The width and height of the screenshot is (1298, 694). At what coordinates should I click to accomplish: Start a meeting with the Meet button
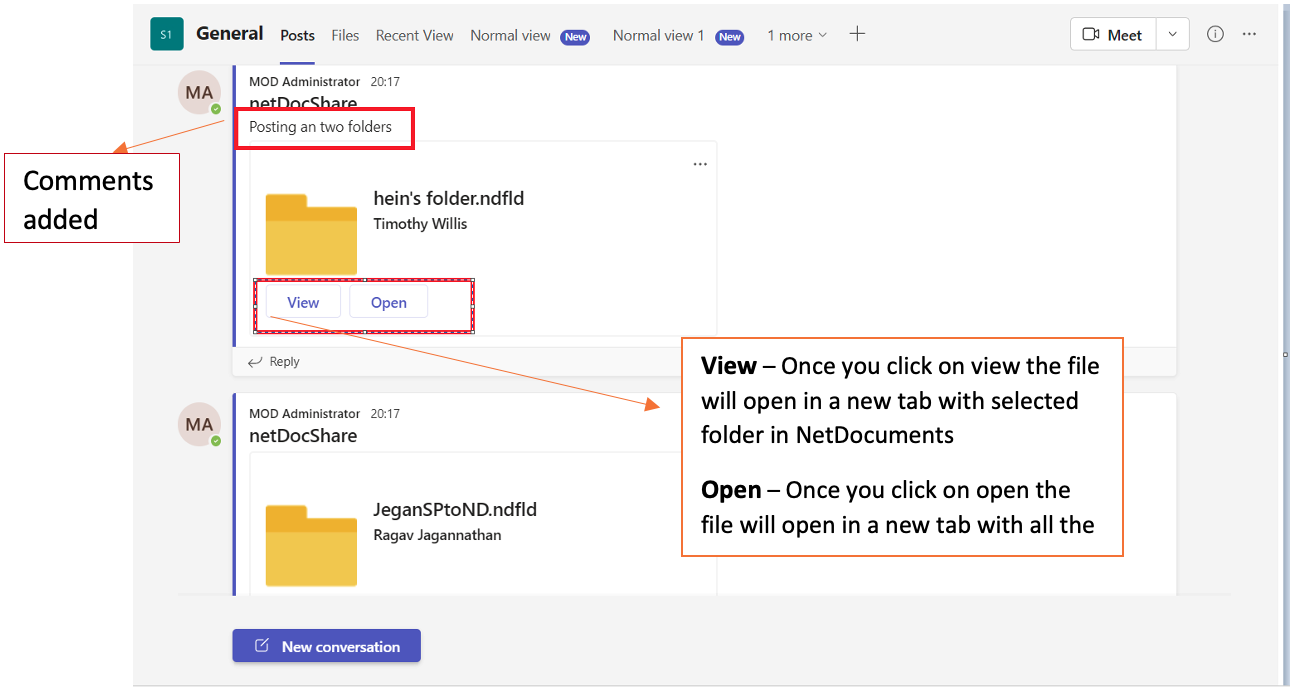point(1113,34)
